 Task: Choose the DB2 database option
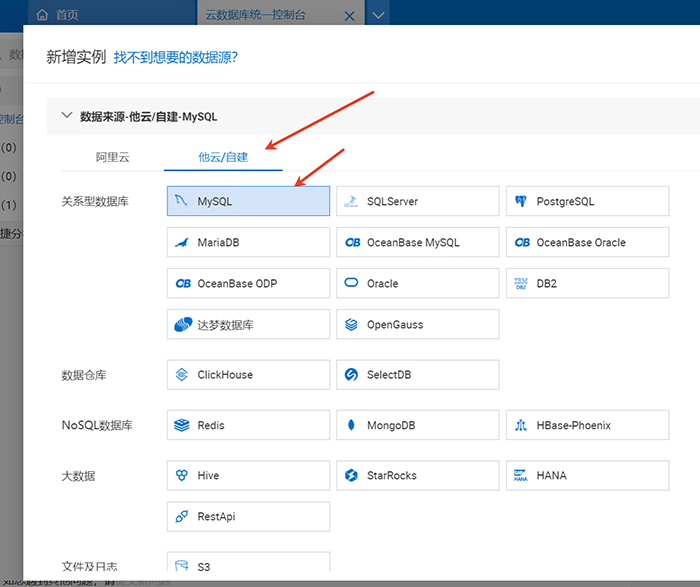coord(587,283)
